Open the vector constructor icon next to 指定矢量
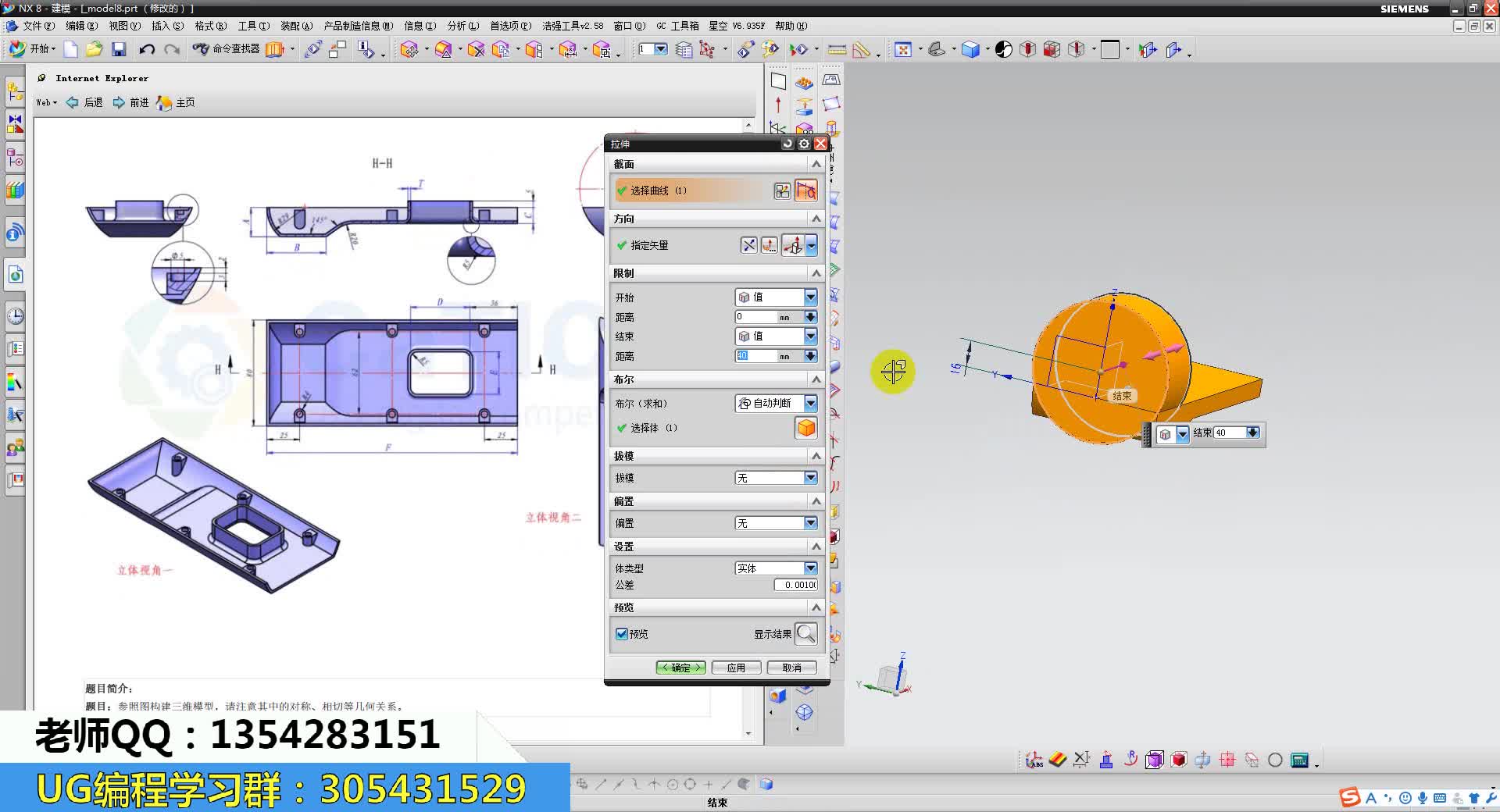Image resolution: width=1500 pixels, height=812 pixels. (769, 245)
